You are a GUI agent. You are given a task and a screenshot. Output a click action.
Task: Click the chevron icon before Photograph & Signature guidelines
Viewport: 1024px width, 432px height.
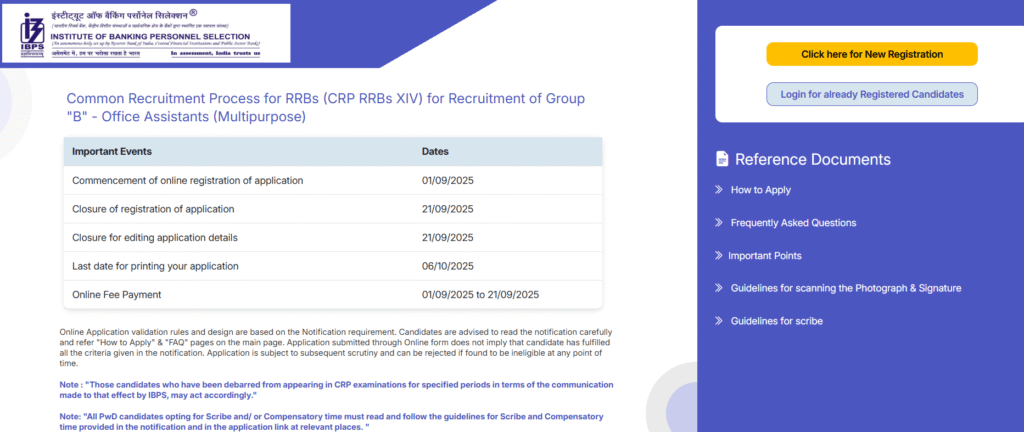[719, 288]
